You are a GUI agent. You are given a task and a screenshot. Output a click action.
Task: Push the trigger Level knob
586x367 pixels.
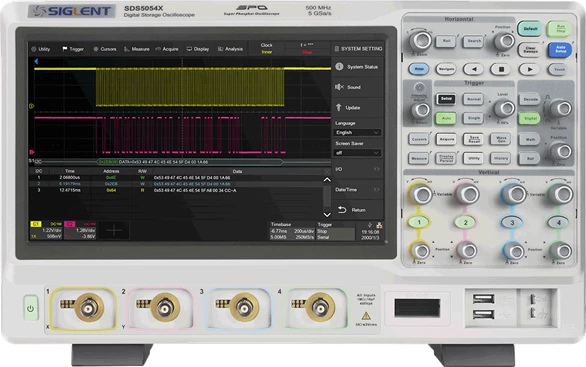point(505,108)
